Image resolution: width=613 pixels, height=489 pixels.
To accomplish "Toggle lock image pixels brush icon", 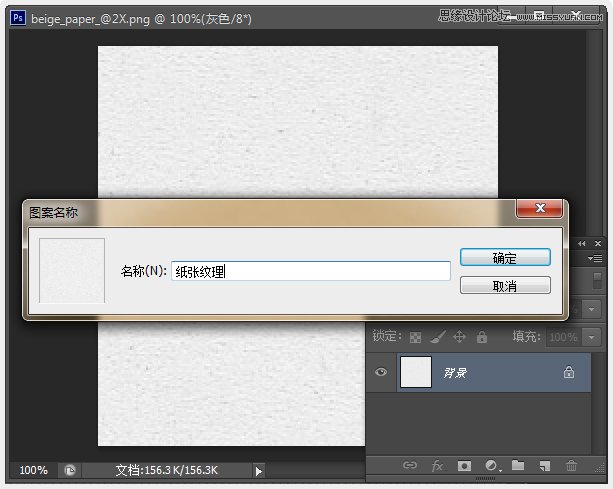I will coord(437,337).
